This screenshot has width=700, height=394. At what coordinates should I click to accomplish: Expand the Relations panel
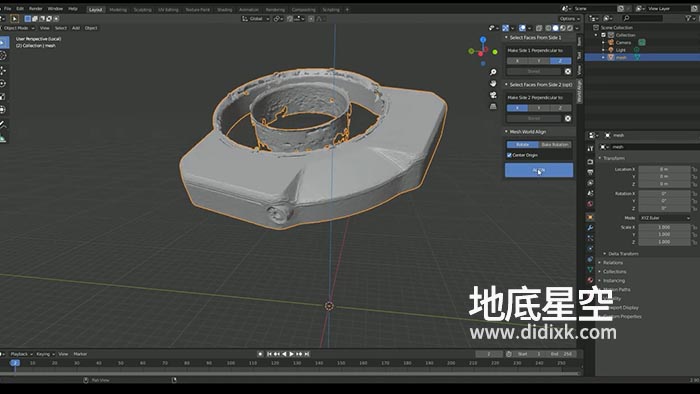pos(600,263)
